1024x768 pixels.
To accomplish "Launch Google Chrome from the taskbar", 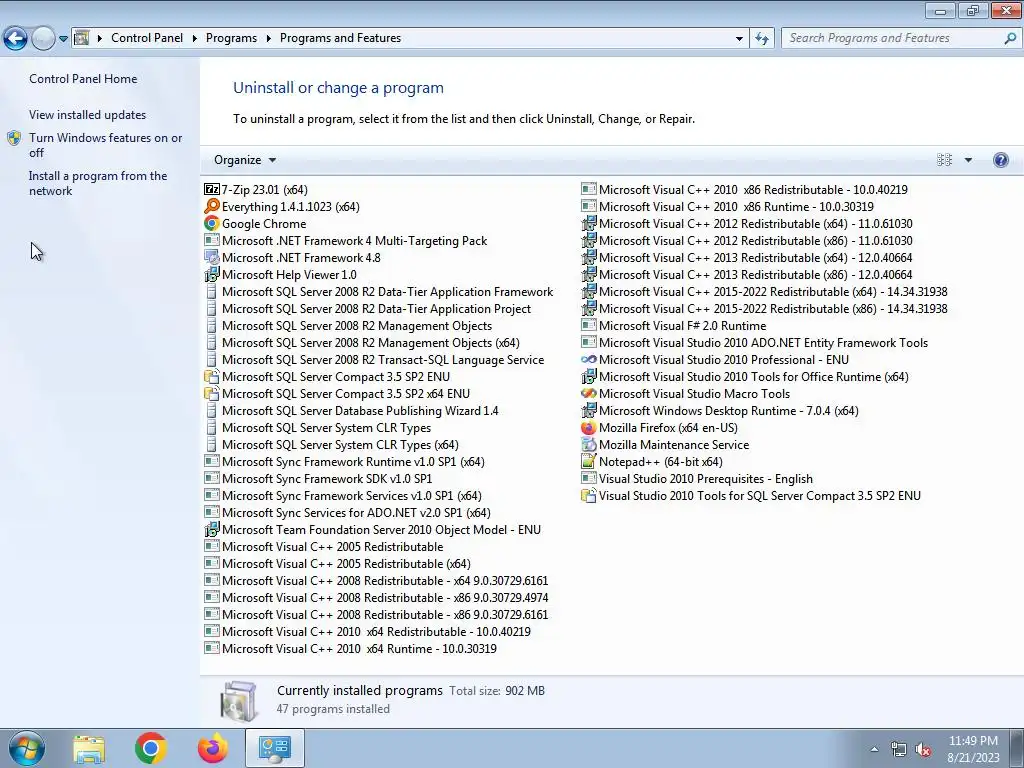I will 151,748.
